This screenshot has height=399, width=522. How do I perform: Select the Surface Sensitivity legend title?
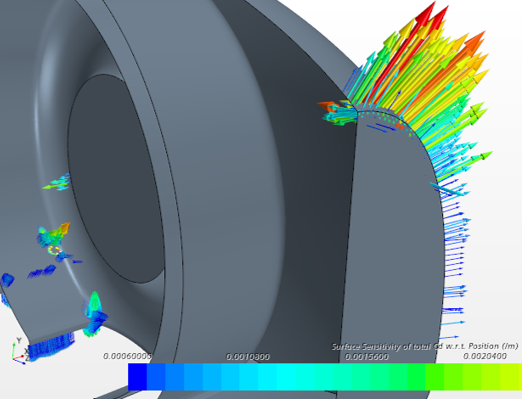(425, 347)
